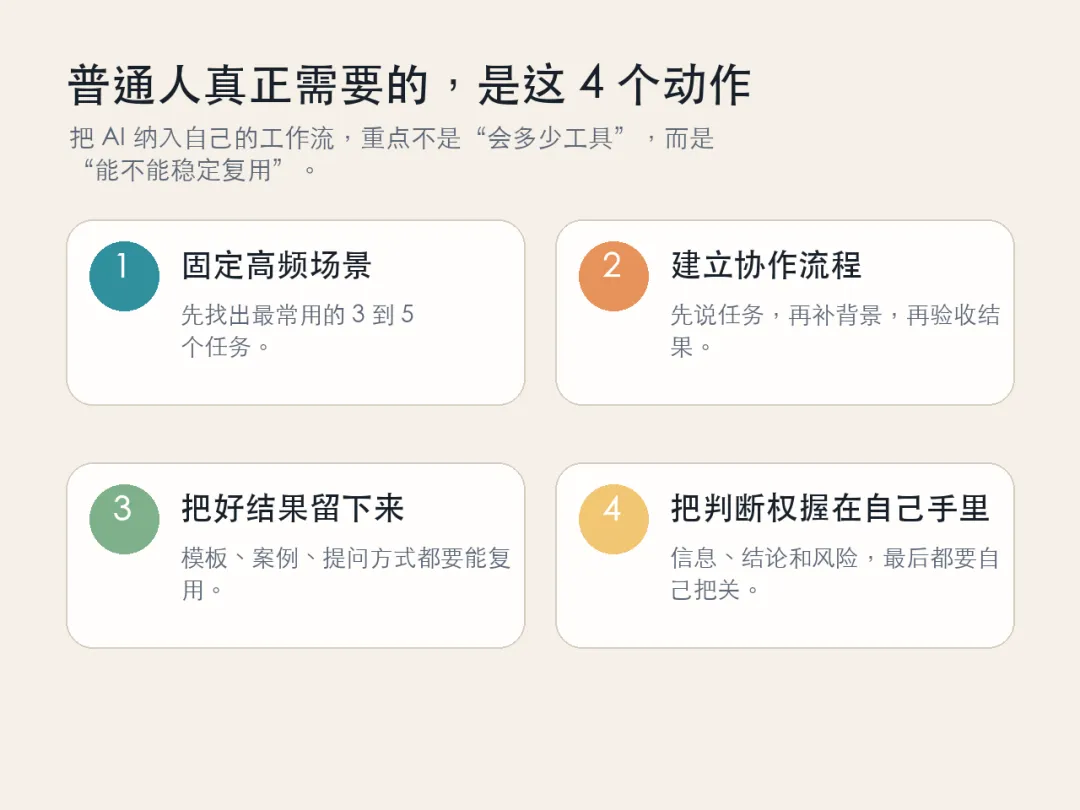Click the word 果 ending card two

[x=682, y=347]
